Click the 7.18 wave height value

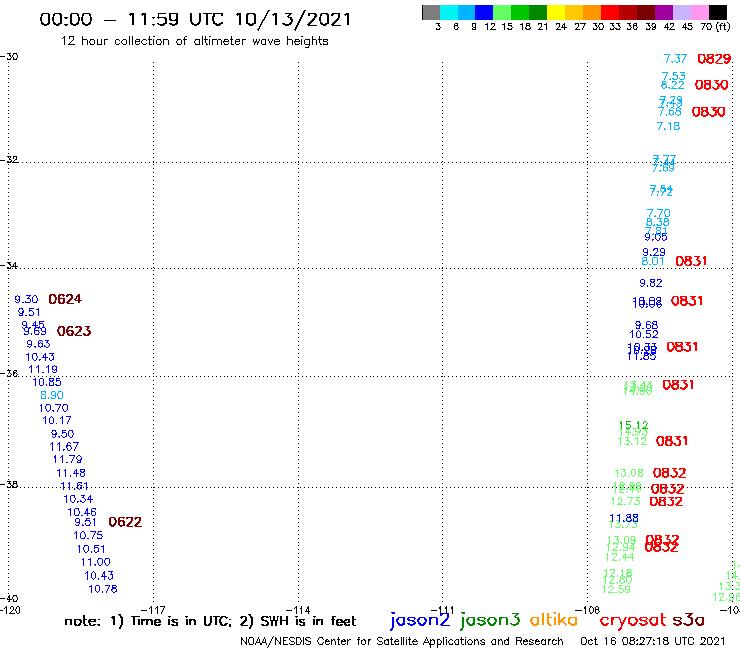[668, 126]
